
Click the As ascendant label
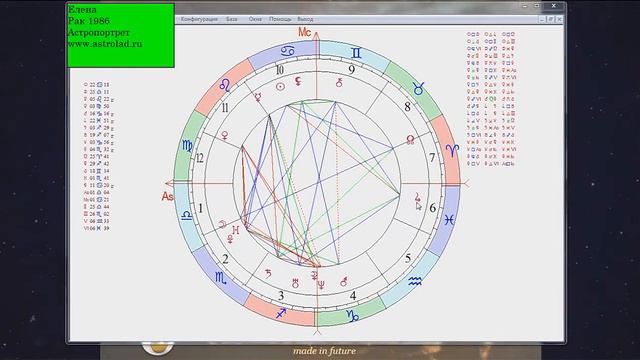tap(167, 196)
